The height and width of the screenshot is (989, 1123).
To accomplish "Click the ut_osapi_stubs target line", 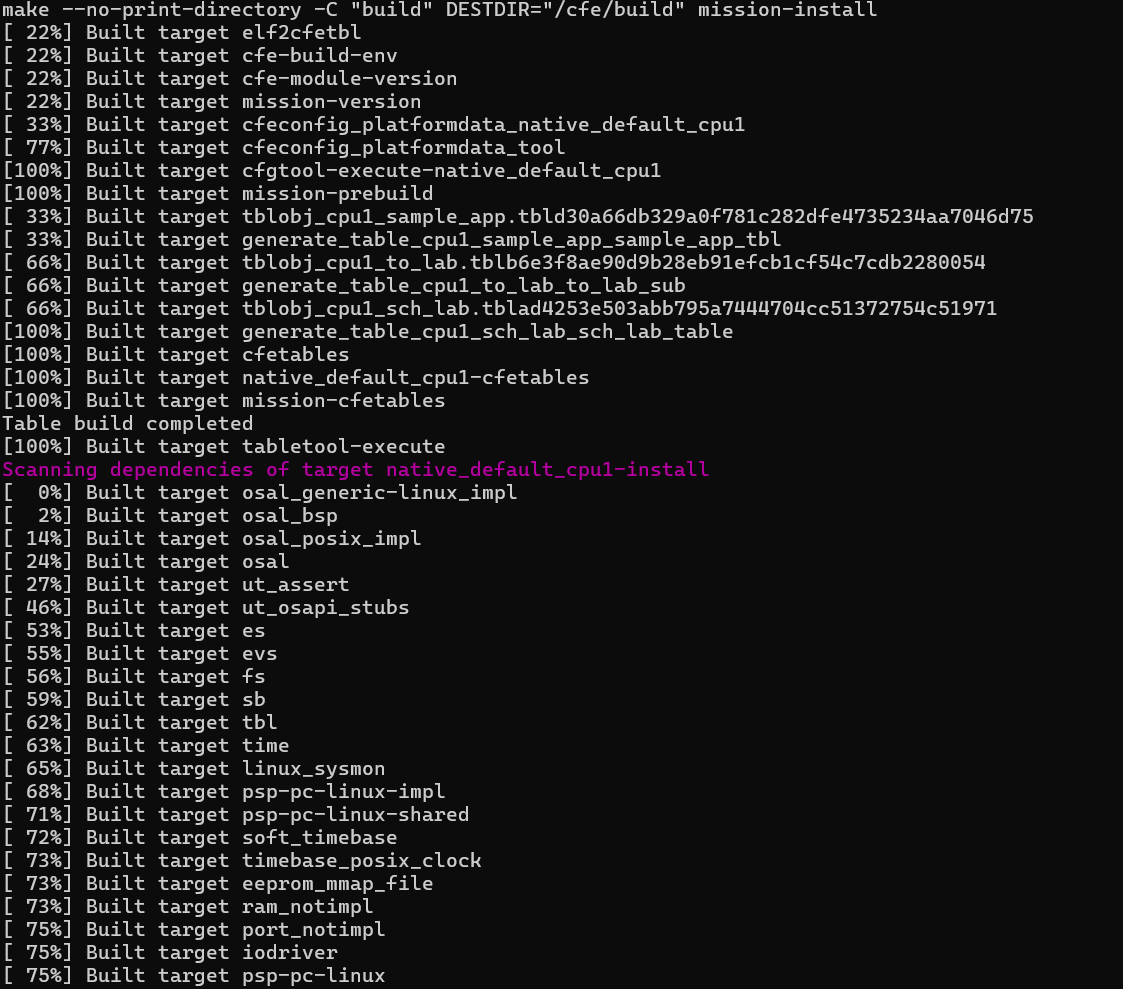I will pos(206,607).
